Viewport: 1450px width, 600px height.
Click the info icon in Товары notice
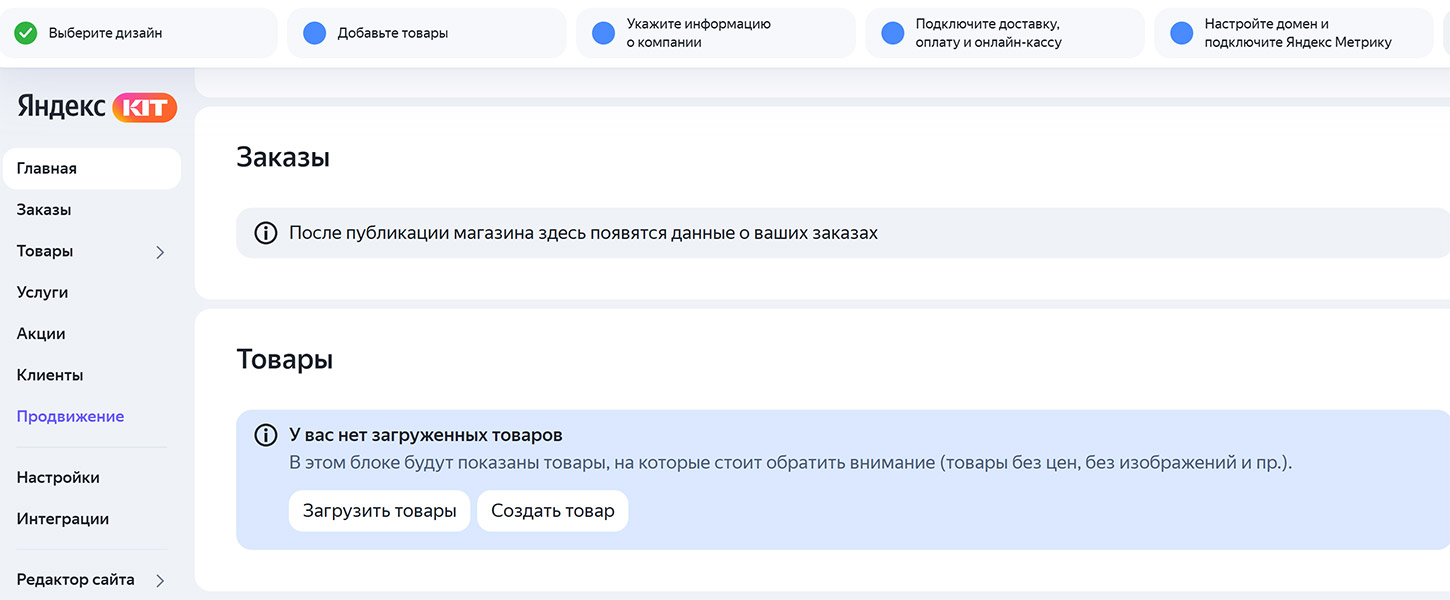[265, 436]
